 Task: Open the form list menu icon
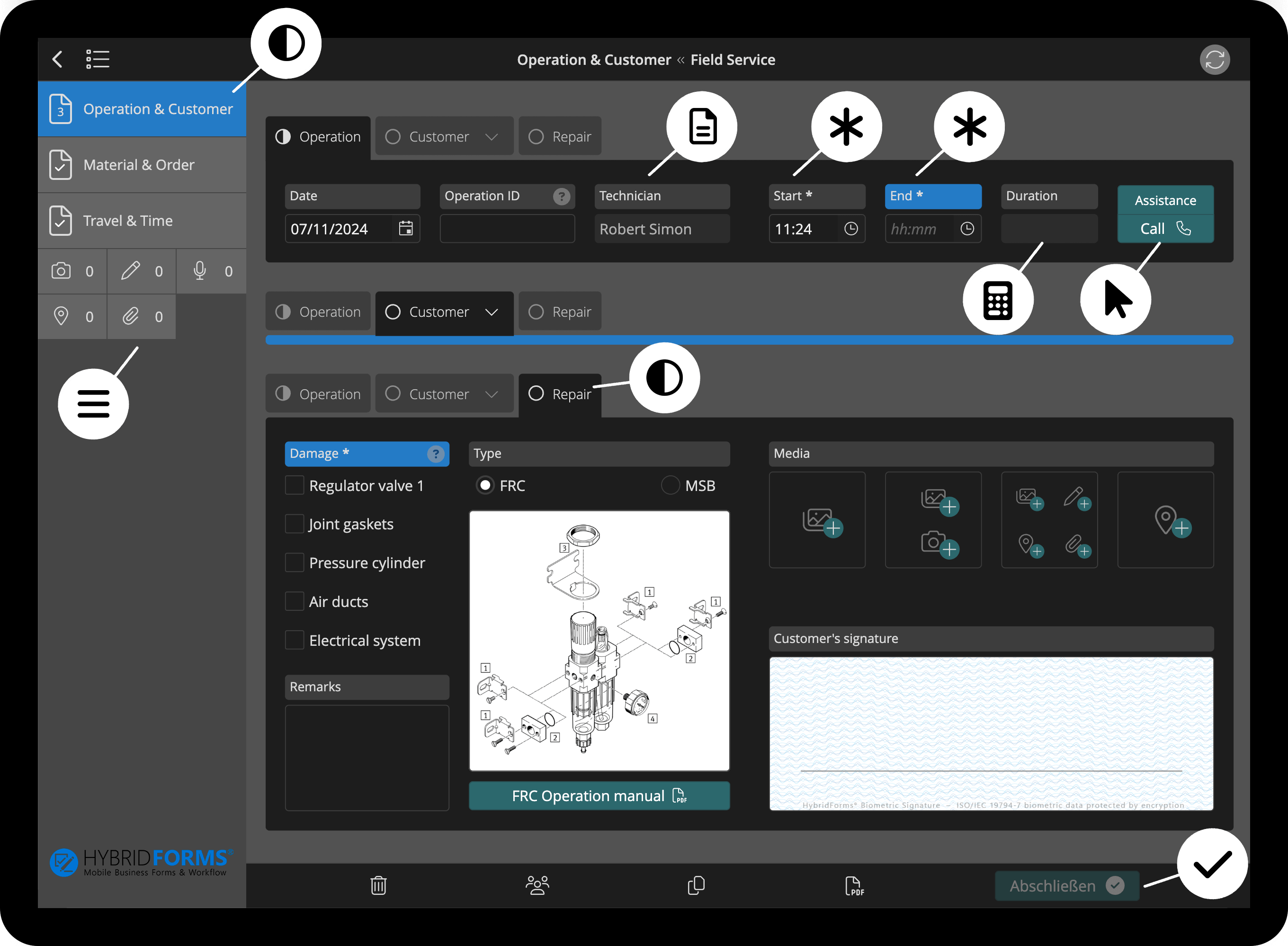tap(98, 59)
